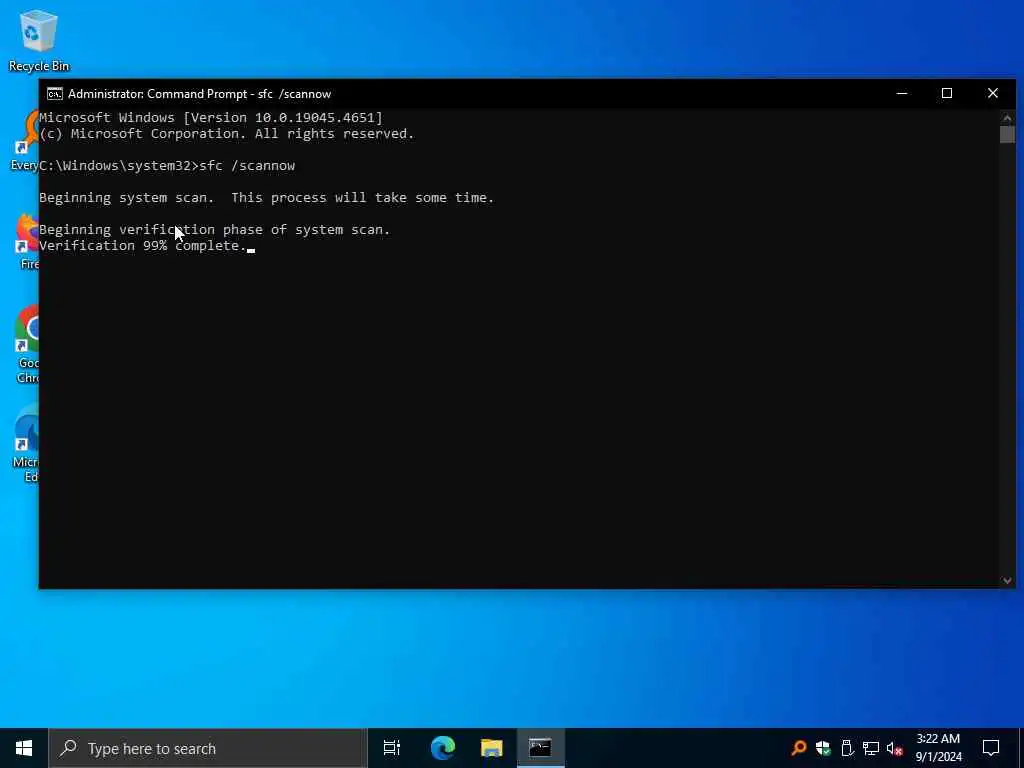Open the clock showing 3:22 AM
1024x768 pixels.
938,748
